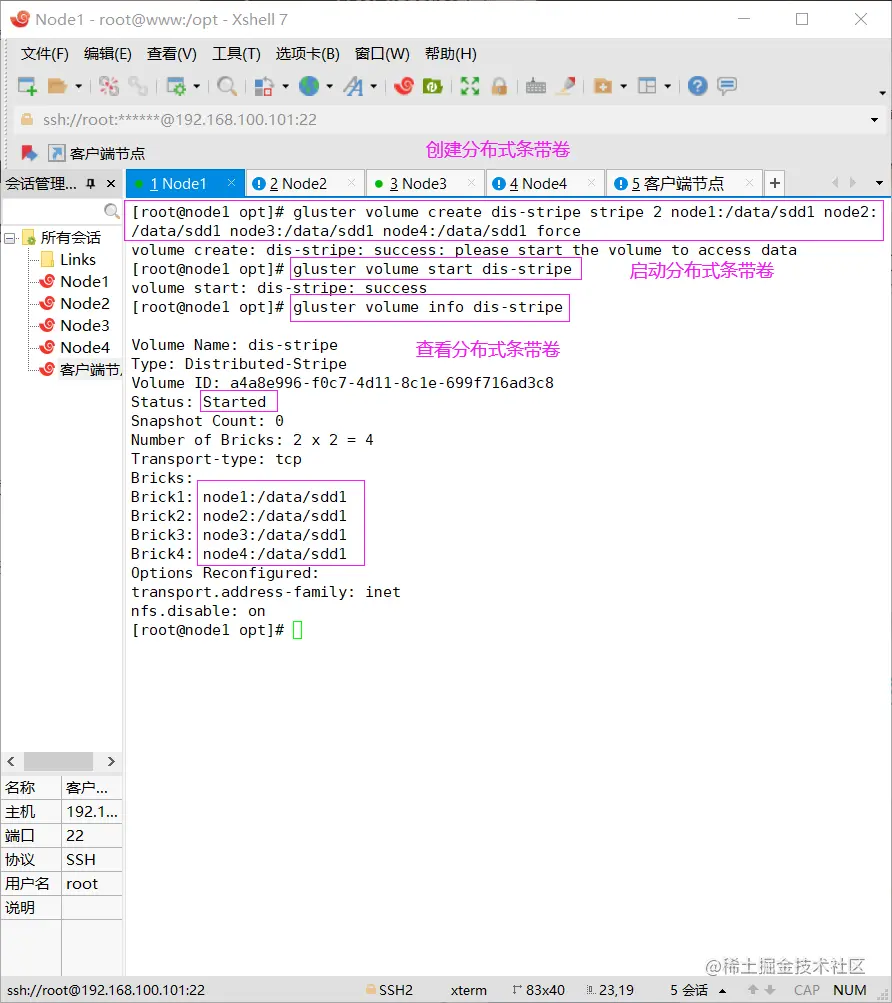
Task: Click the Open session folder icon
Action: point(58,86)
